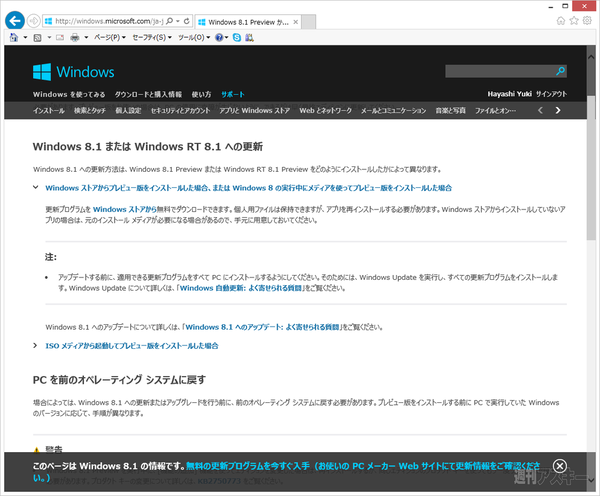The width and height of the screenshot is (600, 496).
Task: Click the Hayashi Yuki account name
Action: pyautogui.click(x=509, y=94)
